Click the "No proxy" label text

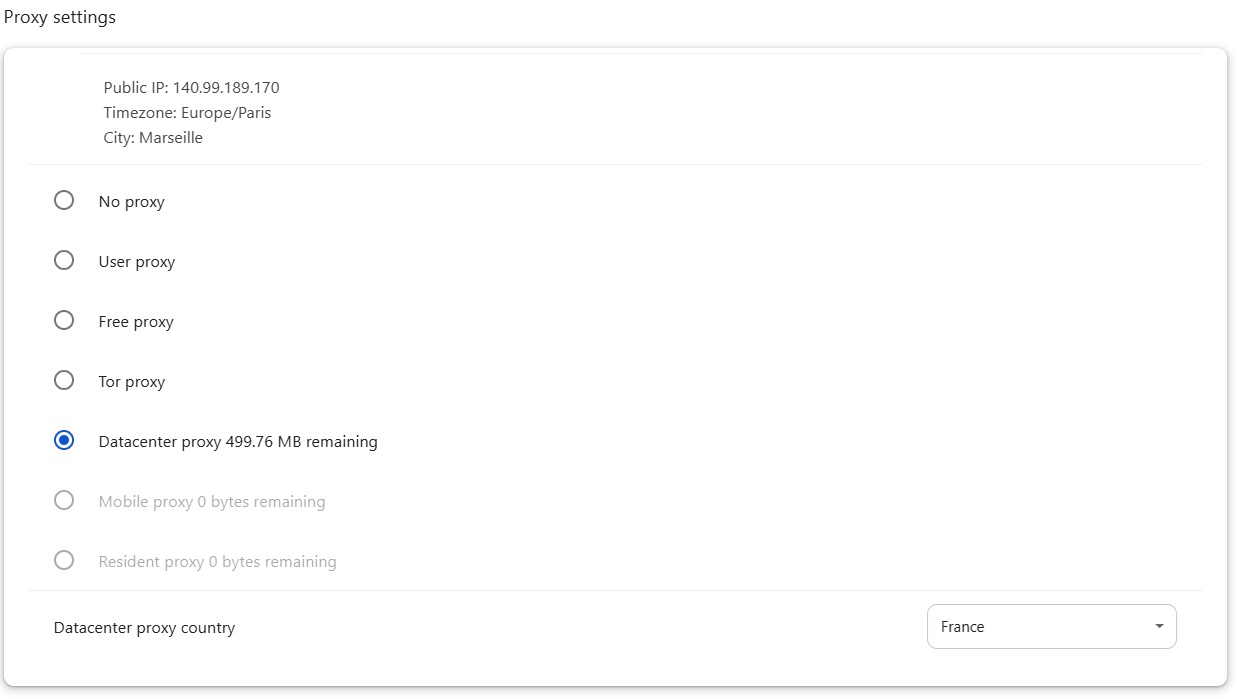(x=131, y=202)
